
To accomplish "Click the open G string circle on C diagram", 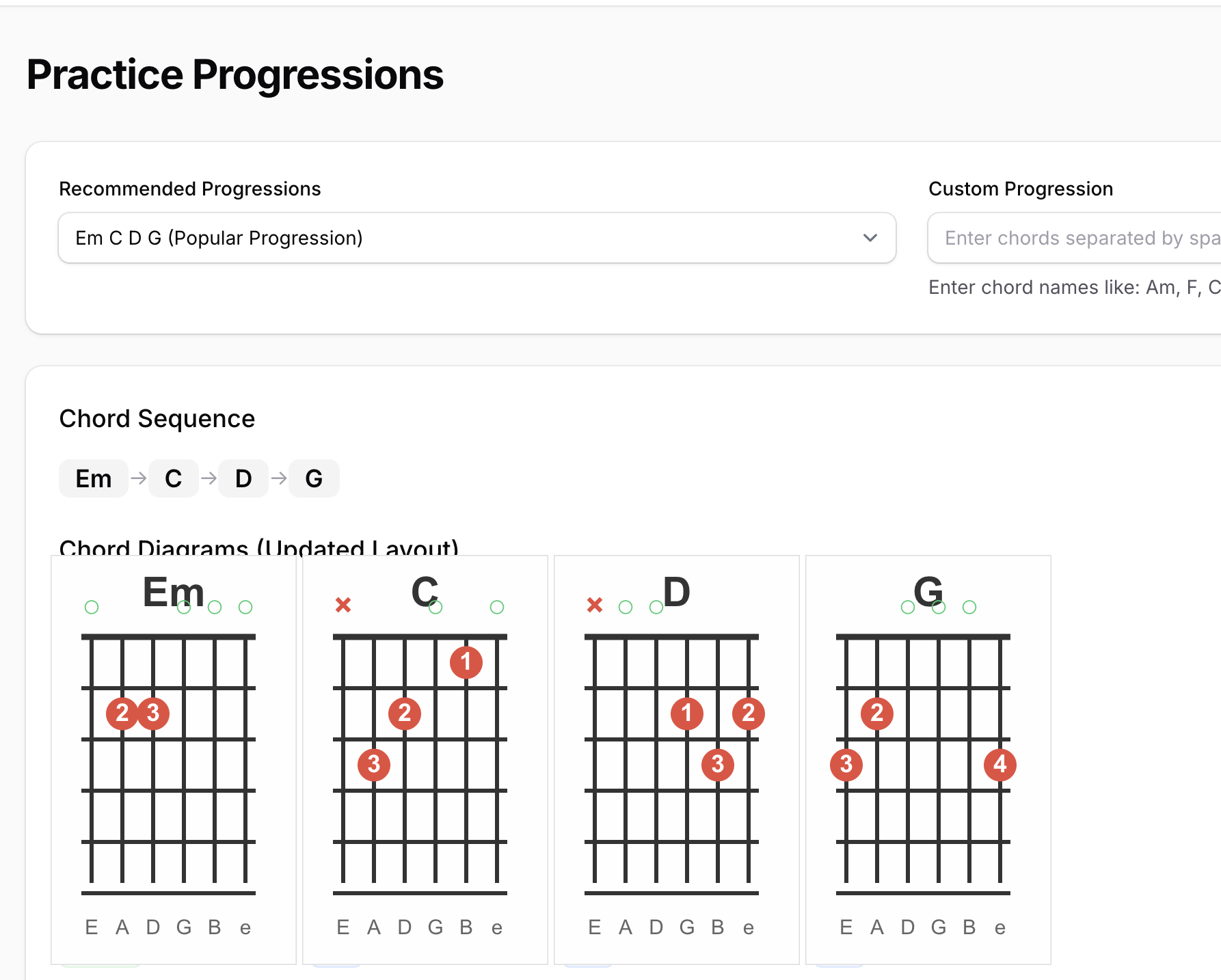I will pos(435,606).
